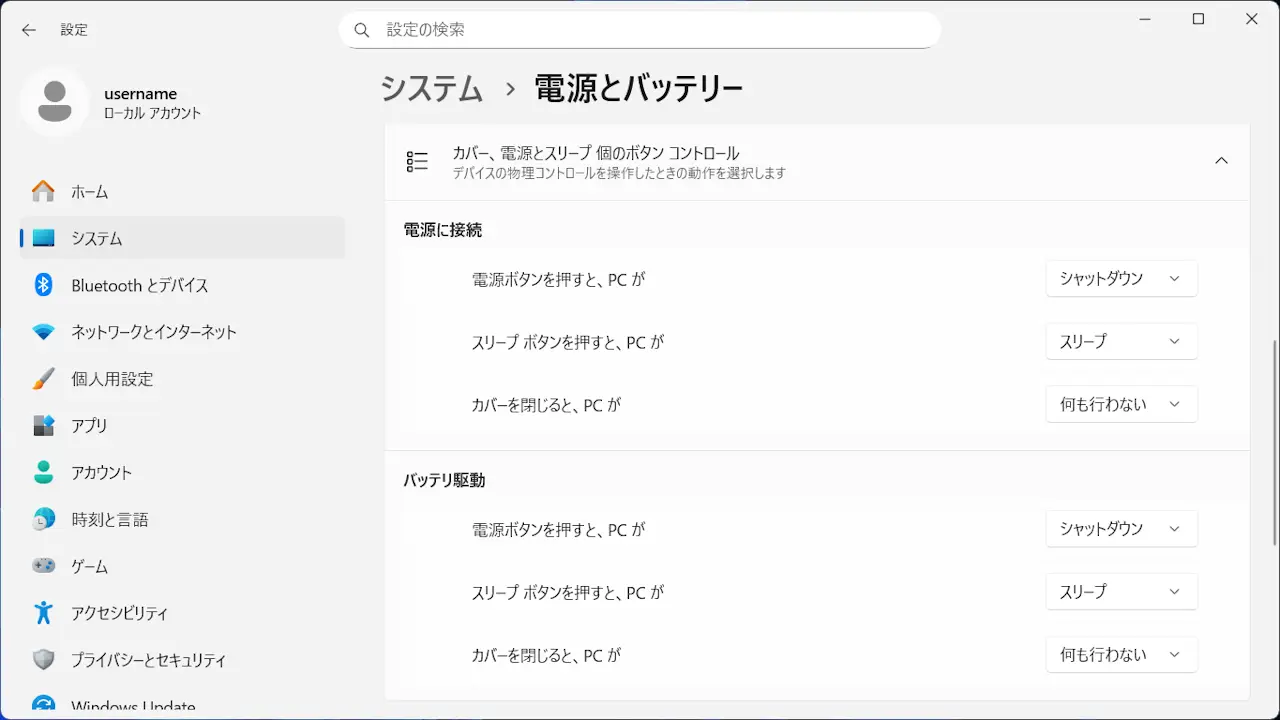The height and width of the screenshot is (720, 1280).
Task: Select プライバシーとセキュリティ in the sidebar
Action: 148,660
